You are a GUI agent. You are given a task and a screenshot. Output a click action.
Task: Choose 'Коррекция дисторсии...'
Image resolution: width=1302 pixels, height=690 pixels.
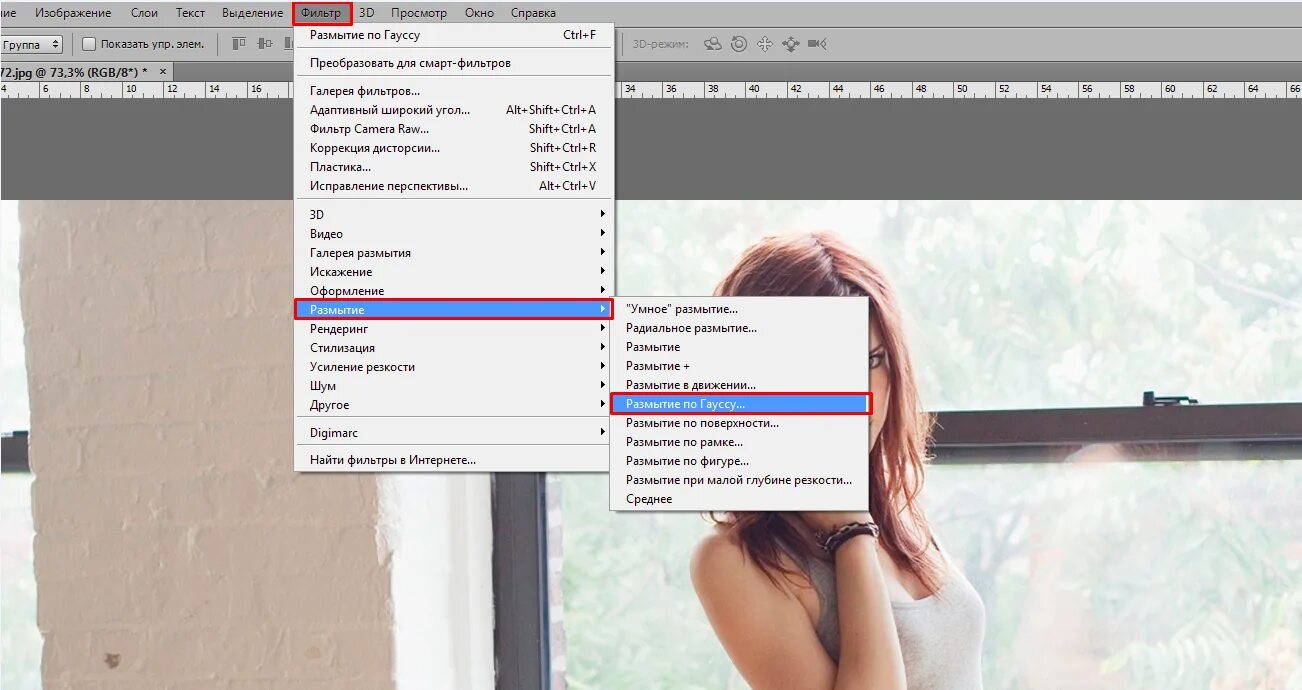pyautogui.click(x=455, y=148)
